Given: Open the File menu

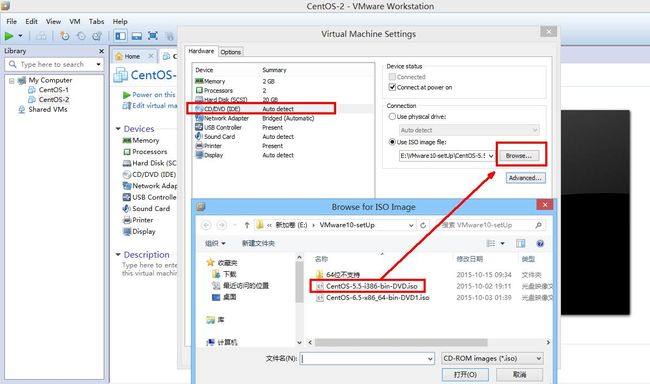Looking at the screenshot, I should pos(12,22).
